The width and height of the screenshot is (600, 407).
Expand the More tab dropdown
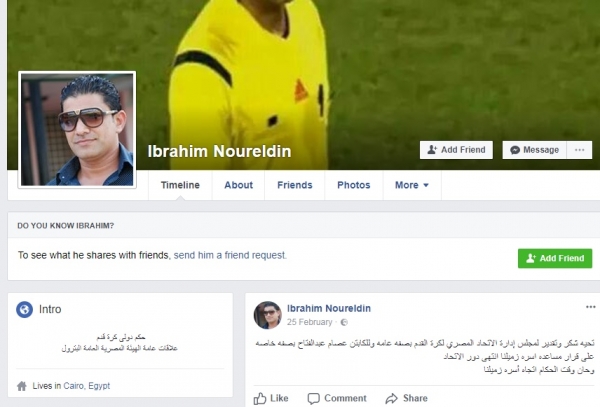point(412,185)
